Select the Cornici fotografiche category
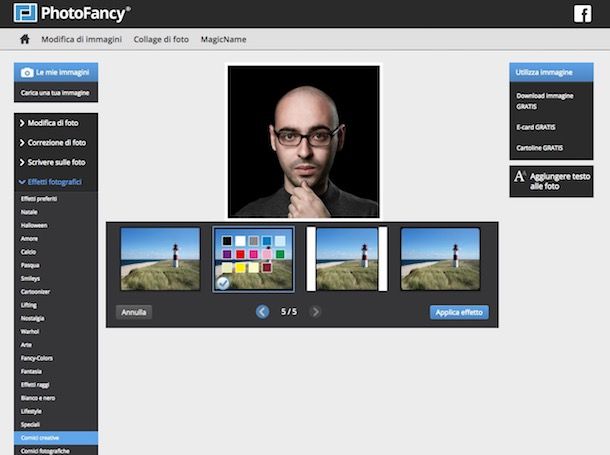The width and height of the screenshot is (610, 455). pos(45,451)
